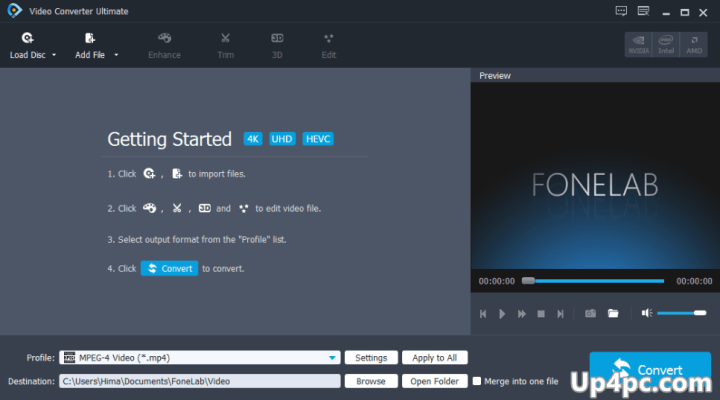Image resolution: width=720 pixels, height=400 pixels.
Task: Skip to next in preview
Action: click(x=560, y=314)
